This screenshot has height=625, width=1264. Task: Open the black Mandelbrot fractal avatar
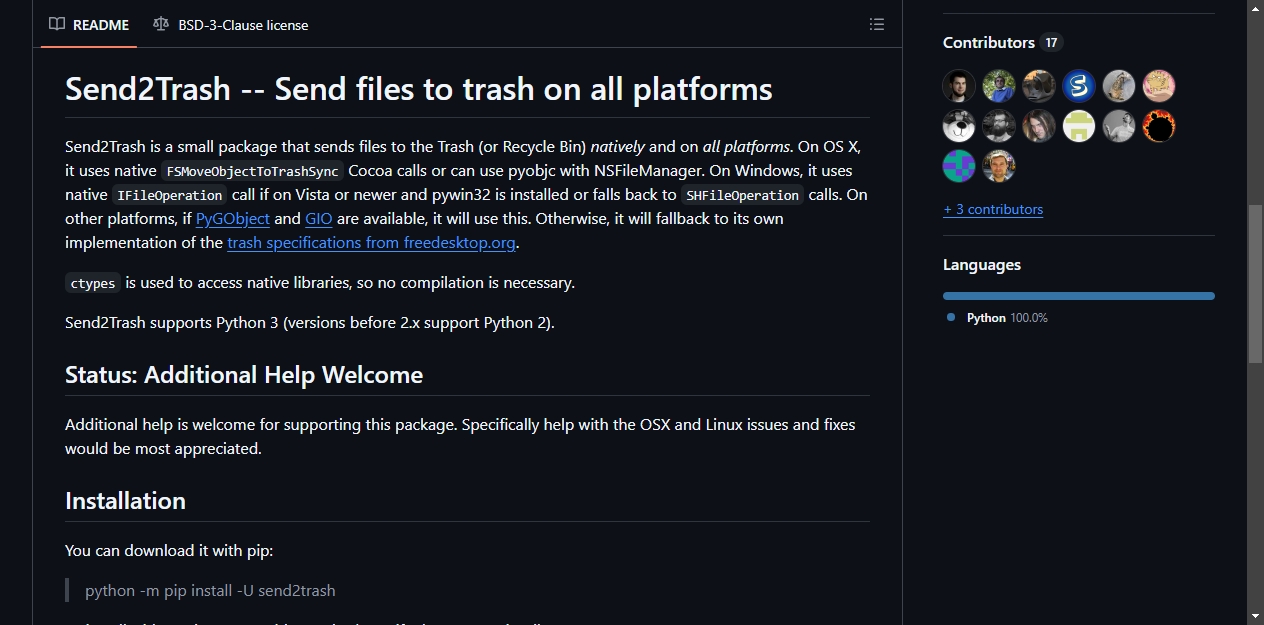[1159, 126]
